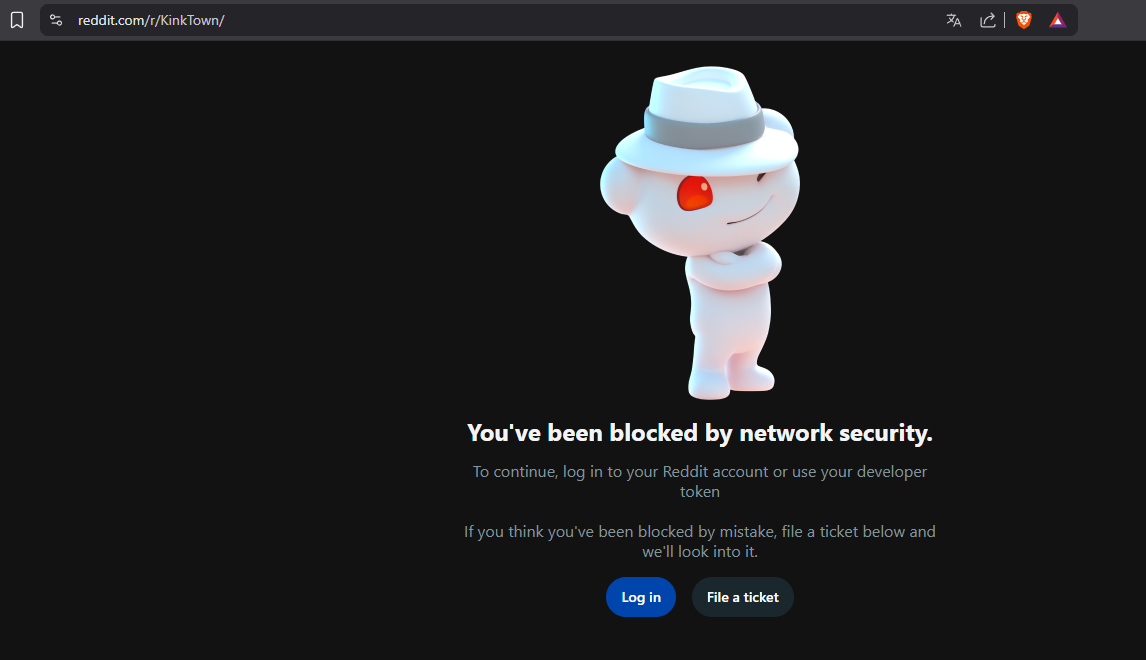Click the "blocked by mistake" paragraph

[x=699, y=531]
